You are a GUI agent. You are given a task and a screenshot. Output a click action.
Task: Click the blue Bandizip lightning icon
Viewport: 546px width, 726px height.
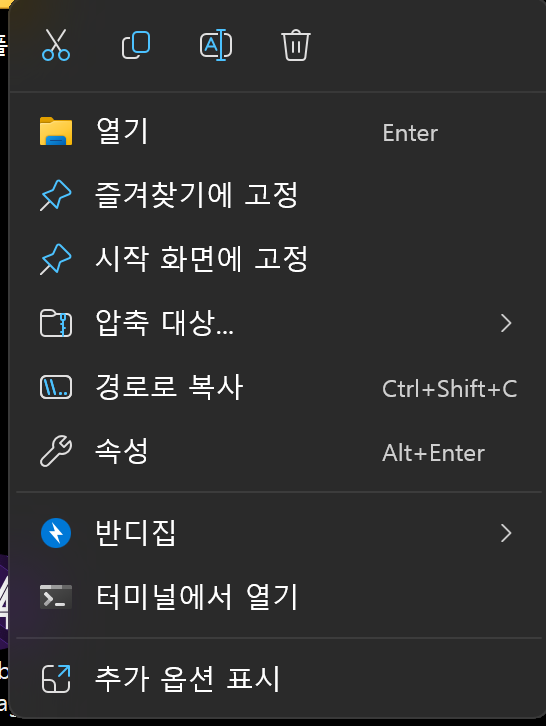click(x=56, y=533)
